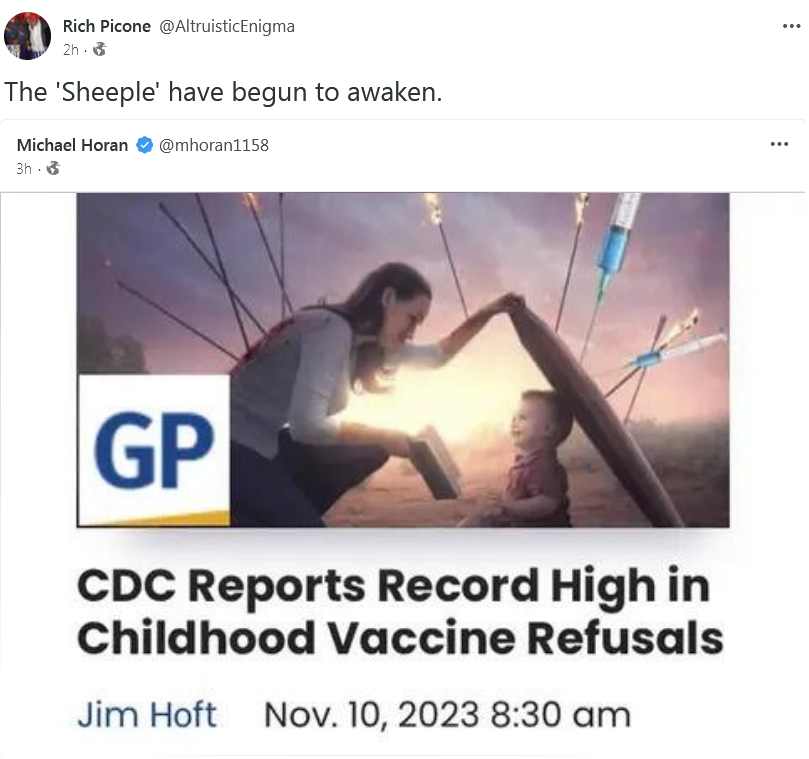
Task: Click the 2h timestamp on post
Action: 71,50
